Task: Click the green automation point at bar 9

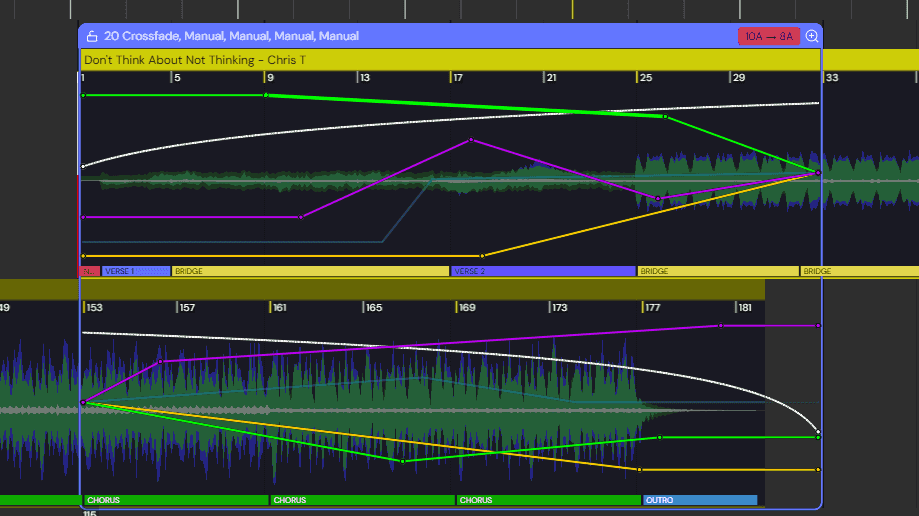Action: [265, 95]
